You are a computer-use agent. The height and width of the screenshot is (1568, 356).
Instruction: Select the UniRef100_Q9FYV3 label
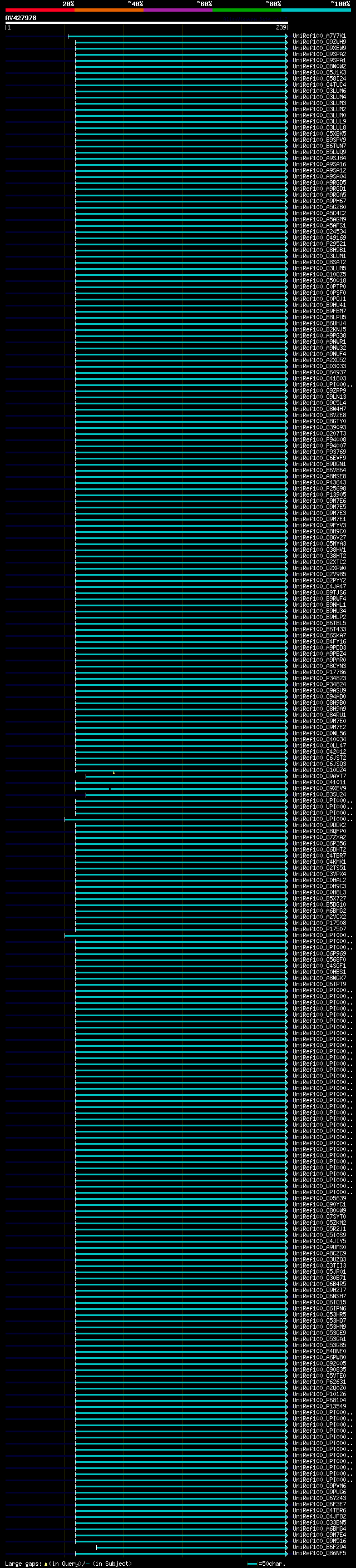click(319, 525)
